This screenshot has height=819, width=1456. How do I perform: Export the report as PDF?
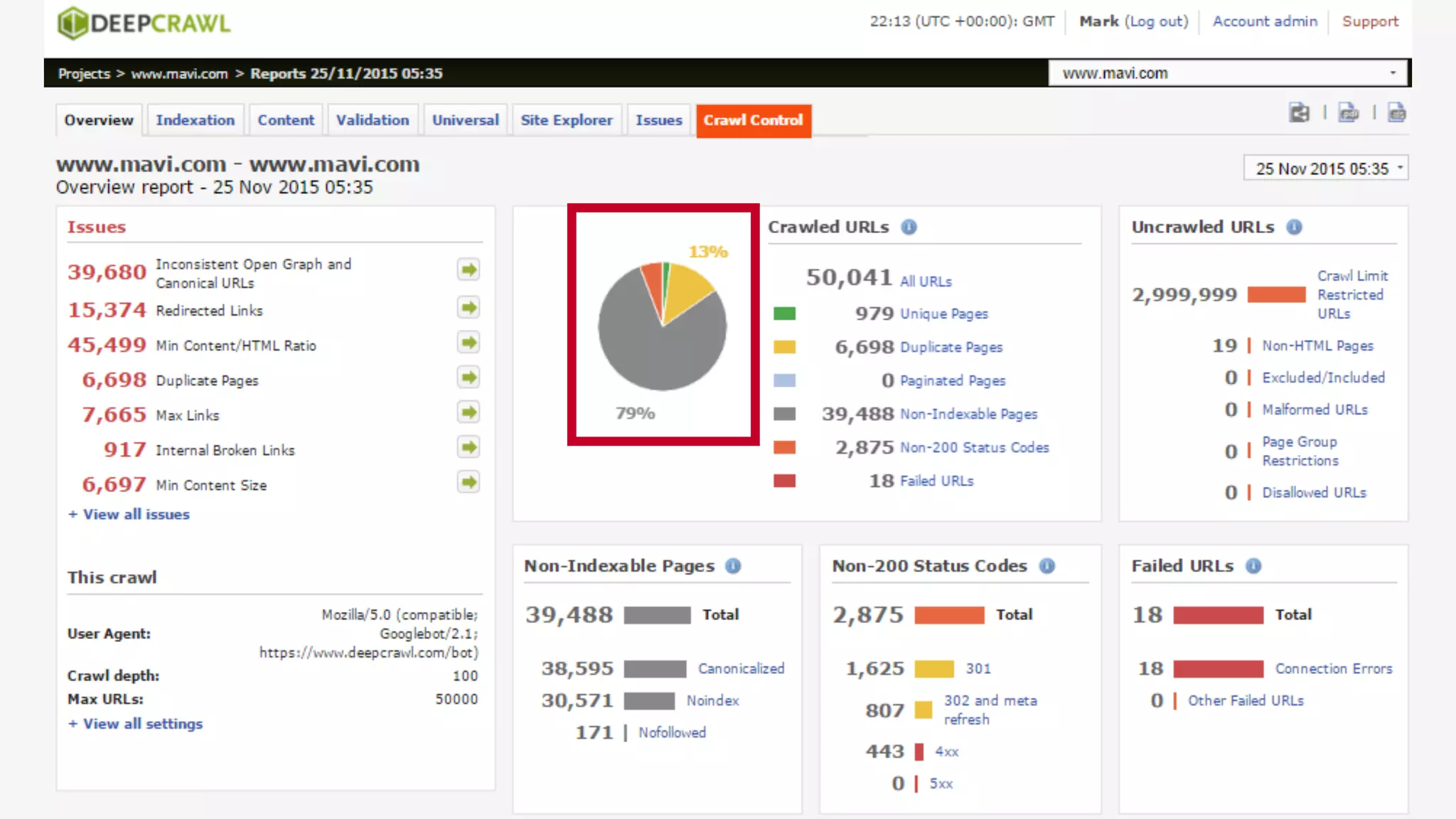[1348, 113]
